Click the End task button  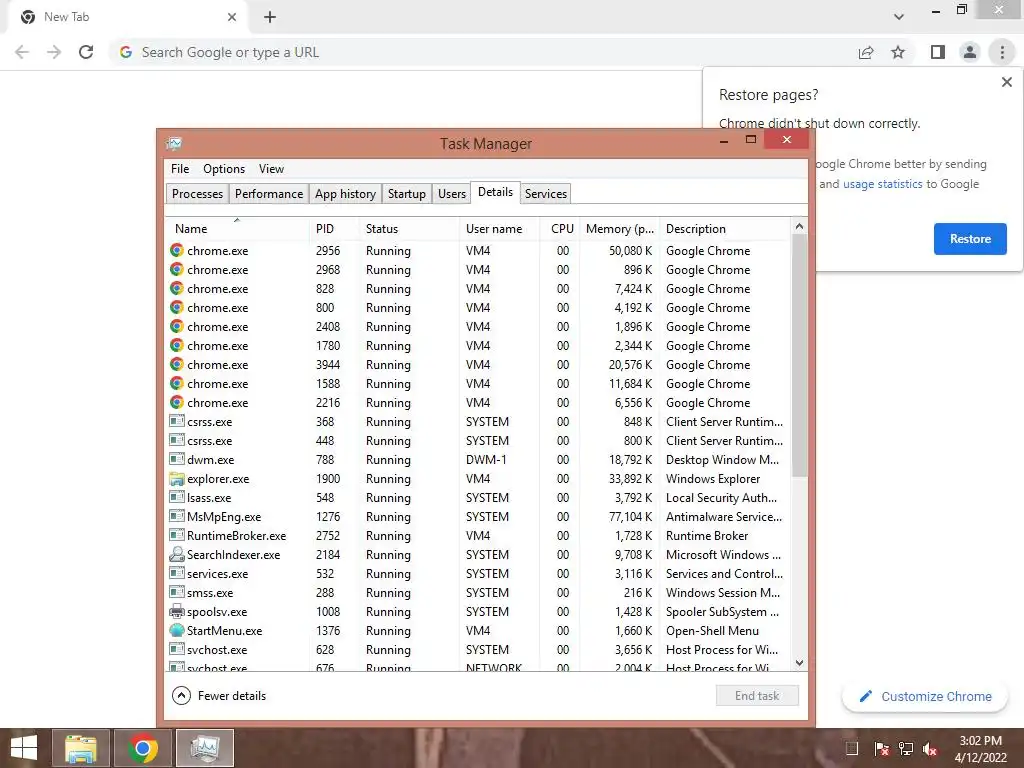pos(757,696)
